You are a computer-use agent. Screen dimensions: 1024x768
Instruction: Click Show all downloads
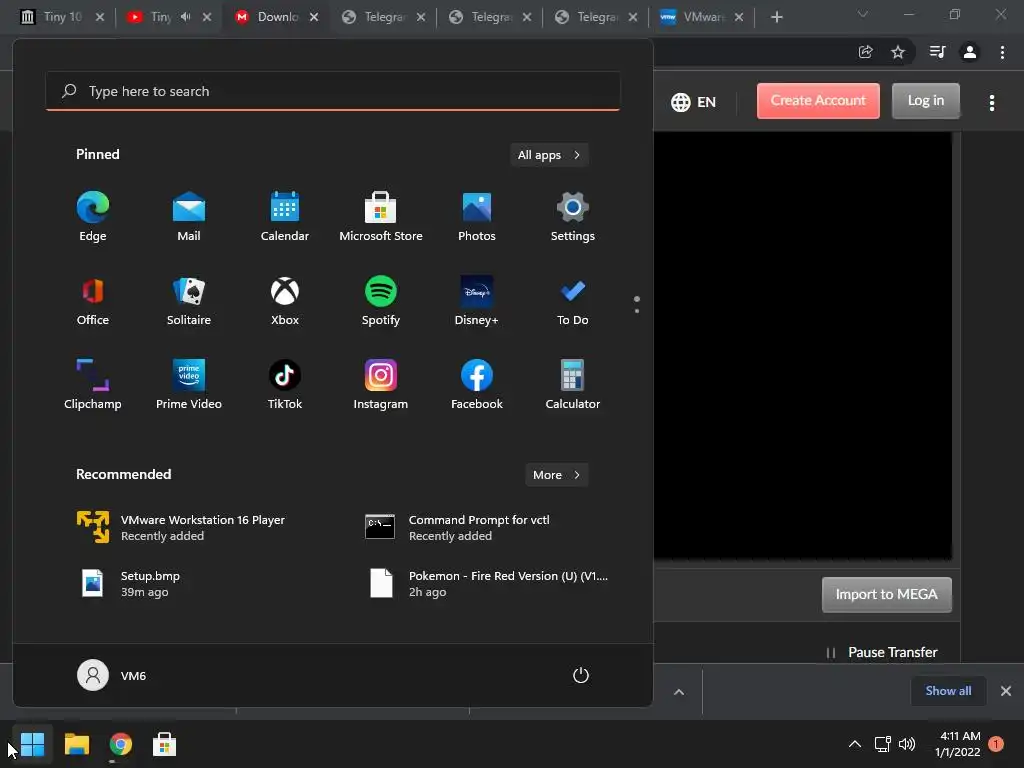tap(948, 691)
